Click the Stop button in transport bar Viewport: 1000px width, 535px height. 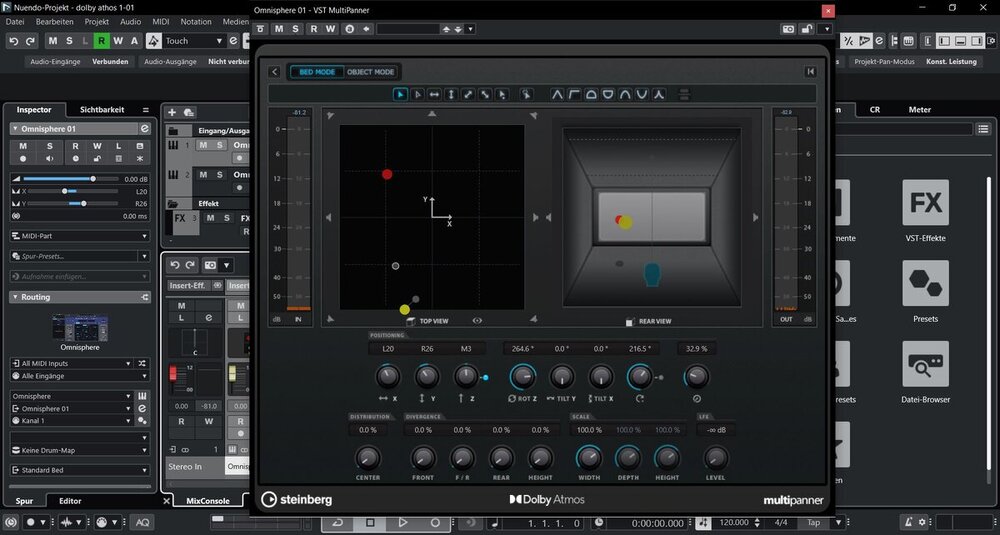370,522
